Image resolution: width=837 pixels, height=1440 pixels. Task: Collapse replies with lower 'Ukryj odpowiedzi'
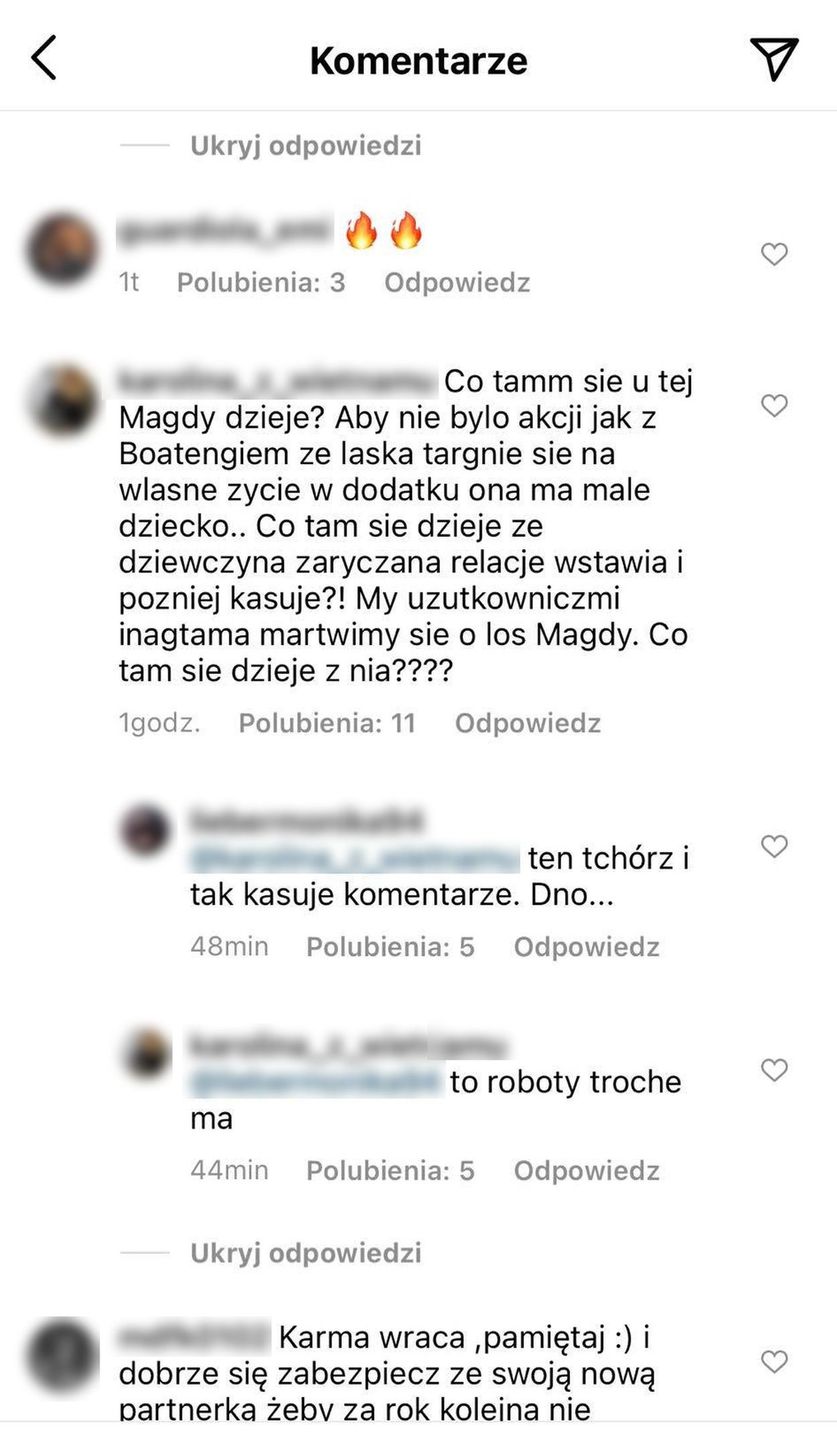(x=306, y=1253)
